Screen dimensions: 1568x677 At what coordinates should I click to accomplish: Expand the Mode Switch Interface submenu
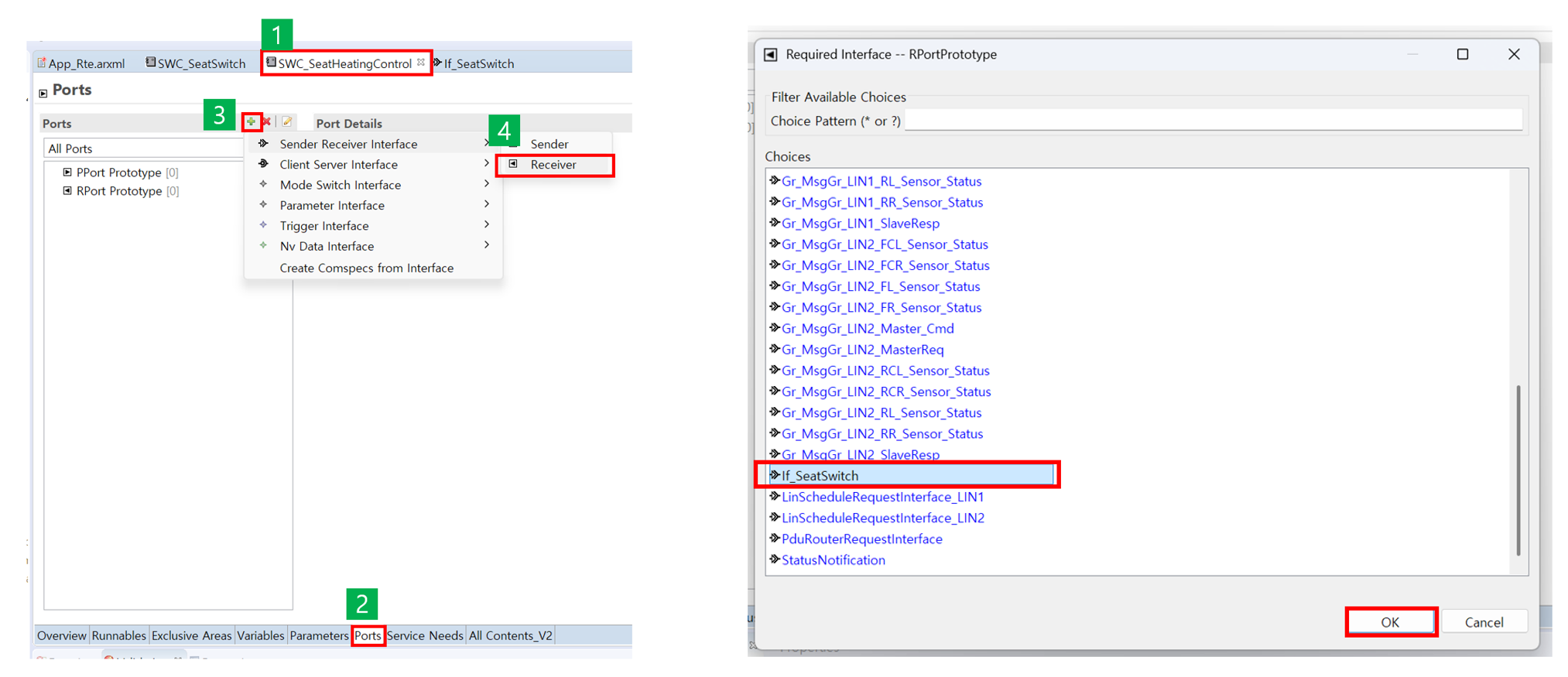[x=486, y=184]
